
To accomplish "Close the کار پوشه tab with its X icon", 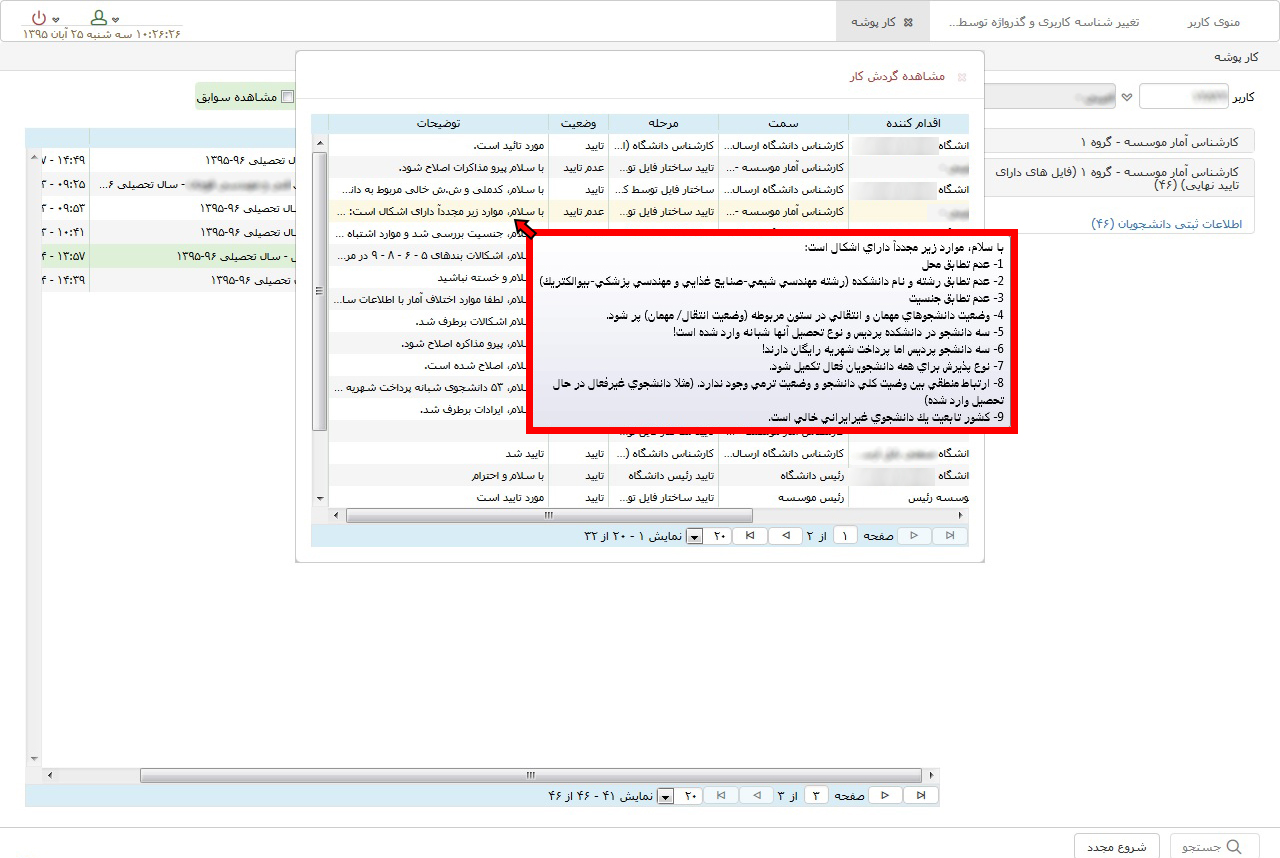I will 908,21.
